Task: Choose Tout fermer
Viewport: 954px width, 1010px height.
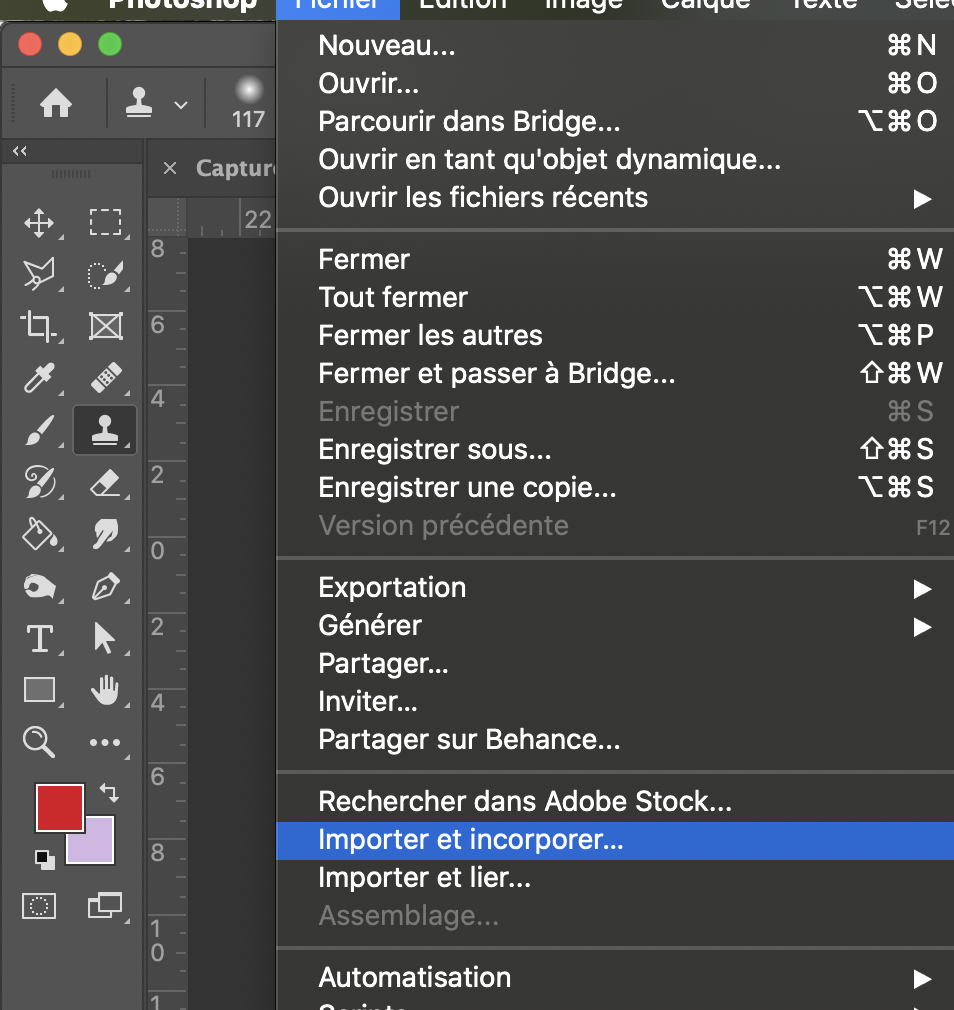Action: [x=615, y=298]
